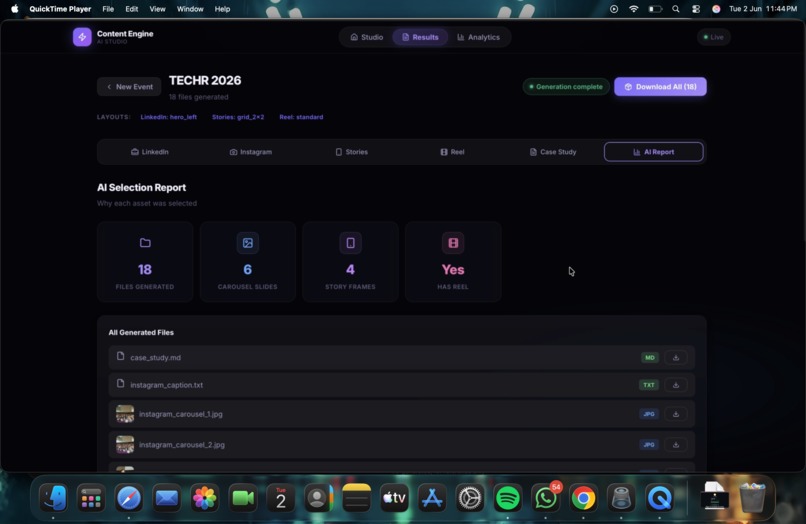Click the Content Engine lightning logo

82,37
